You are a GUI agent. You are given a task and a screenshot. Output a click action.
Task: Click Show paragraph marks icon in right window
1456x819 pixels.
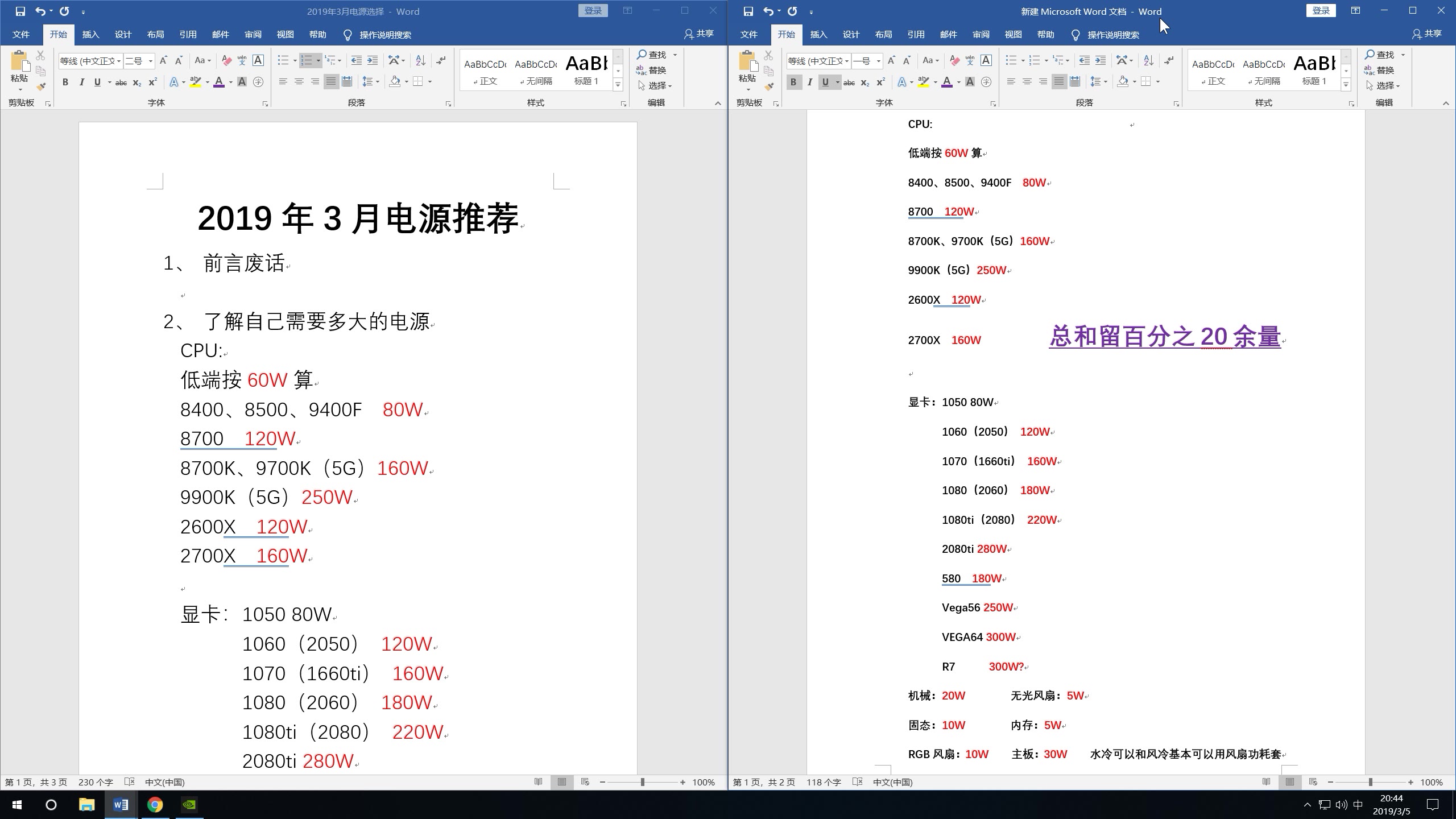point(1169,60)
